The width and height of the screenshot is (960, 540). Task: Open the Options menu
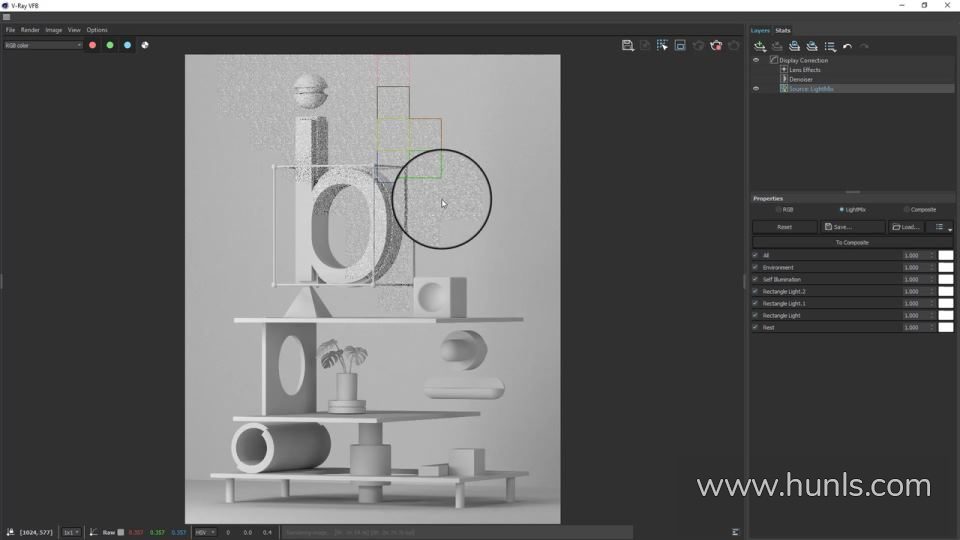[x=97, y=30]
